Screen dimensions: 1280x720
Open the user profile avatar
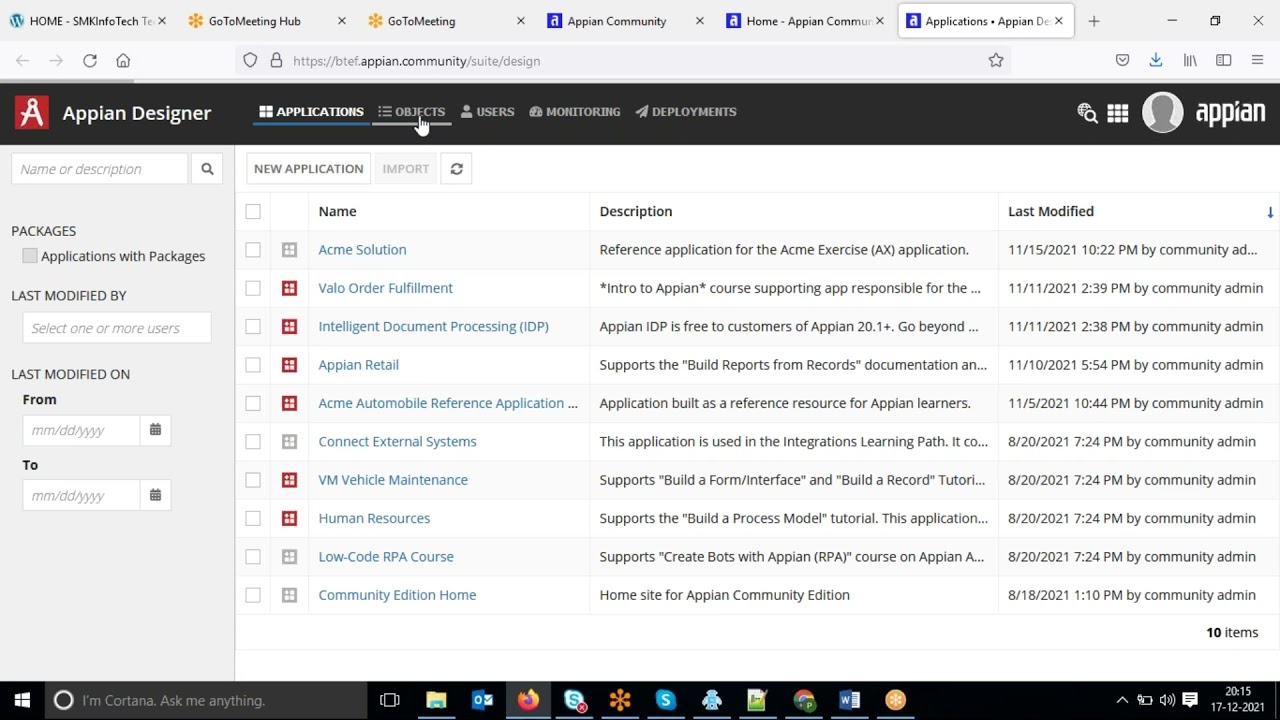tap(1162, 112)
